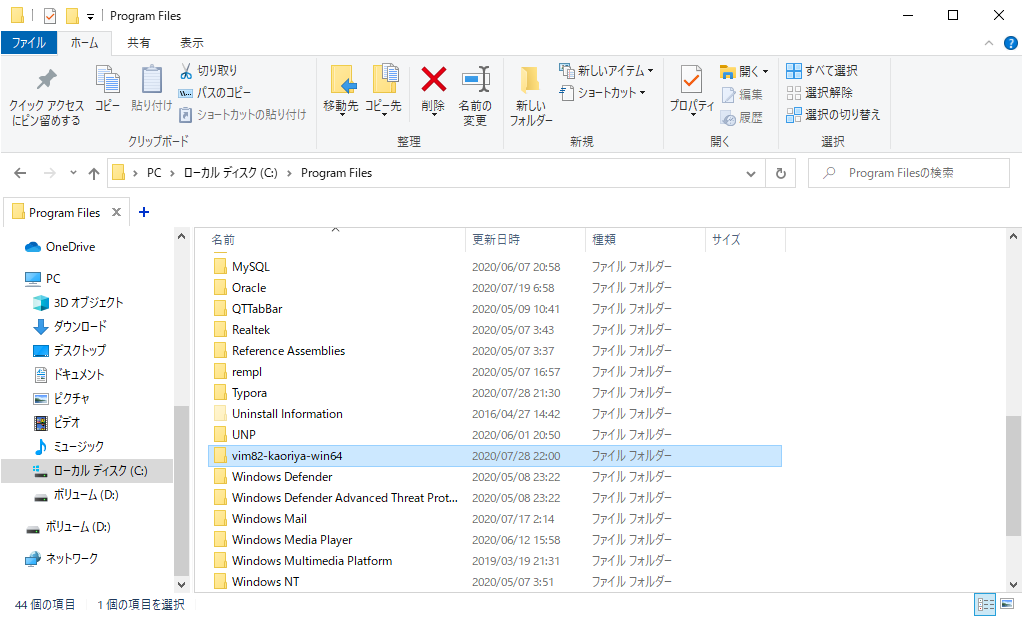This screenshot has width=1023, height=617.
Task: Sort by the 名前 column header
Action: click(x=335, y=239)
